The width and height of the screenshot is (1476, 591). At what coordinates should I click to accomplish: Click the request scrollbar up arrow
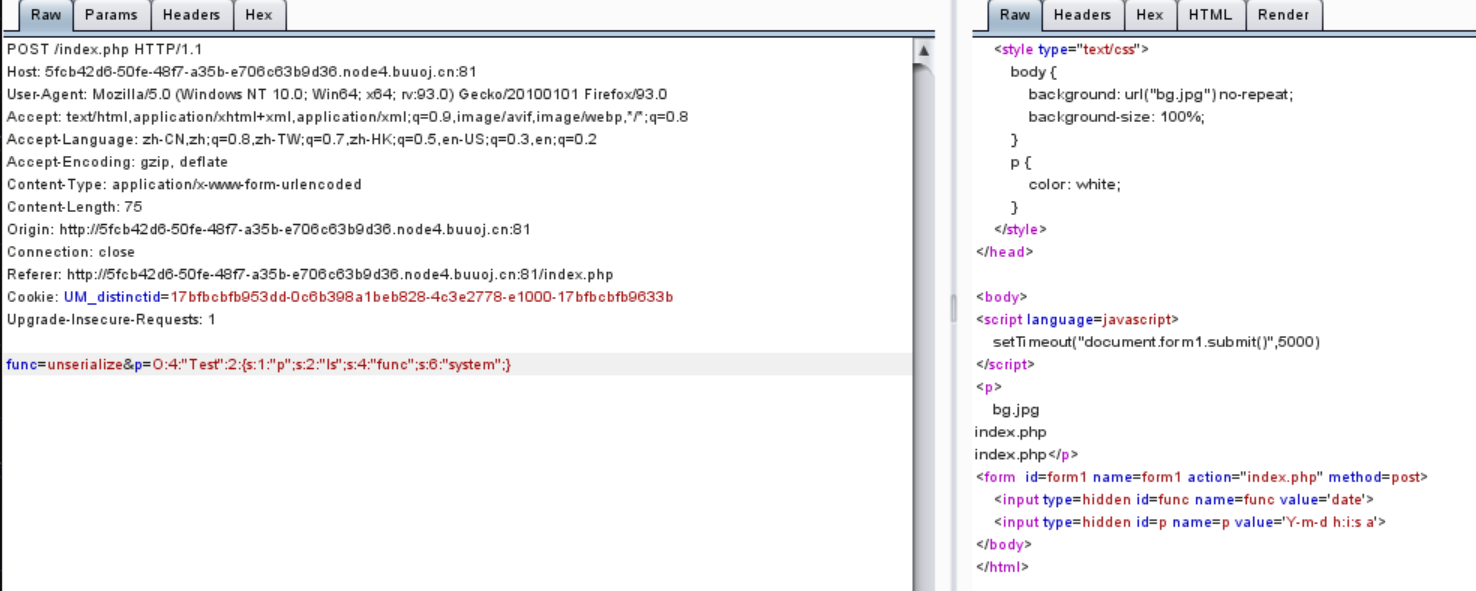pyautogui.click(x=924, y=50)
